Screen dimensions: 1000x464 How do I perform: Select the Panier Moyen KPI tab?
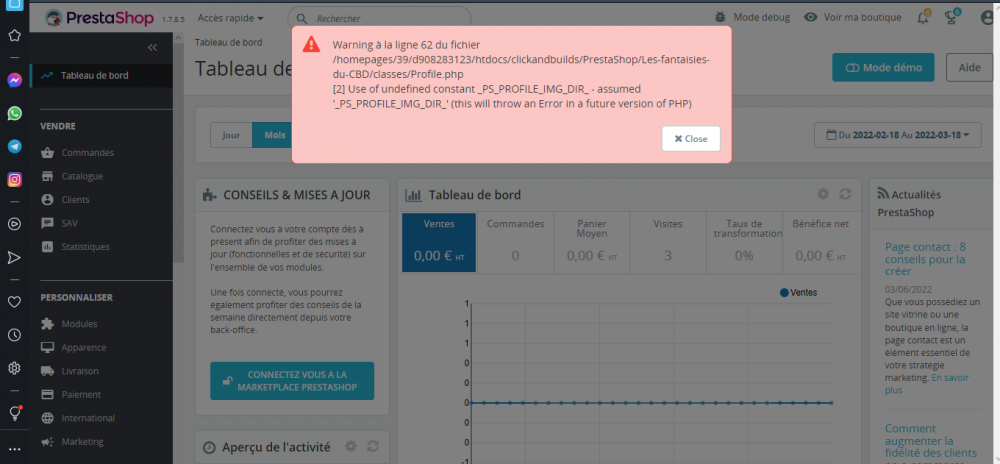click(592, 242)
